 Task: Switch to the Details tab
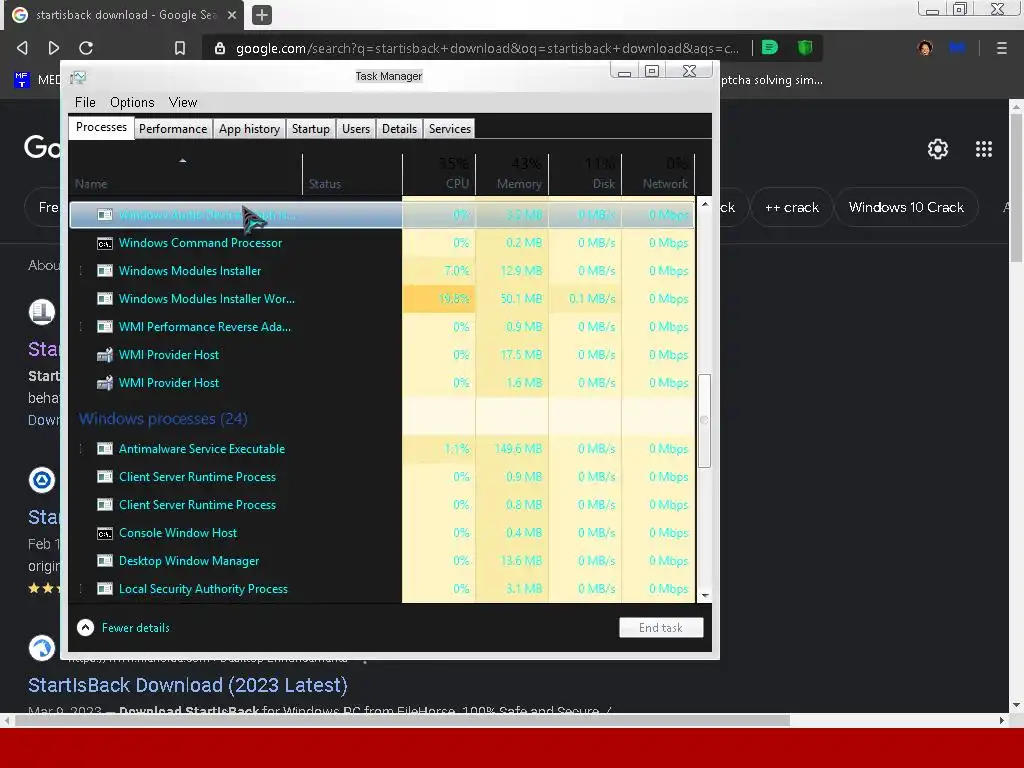(399, 129)
